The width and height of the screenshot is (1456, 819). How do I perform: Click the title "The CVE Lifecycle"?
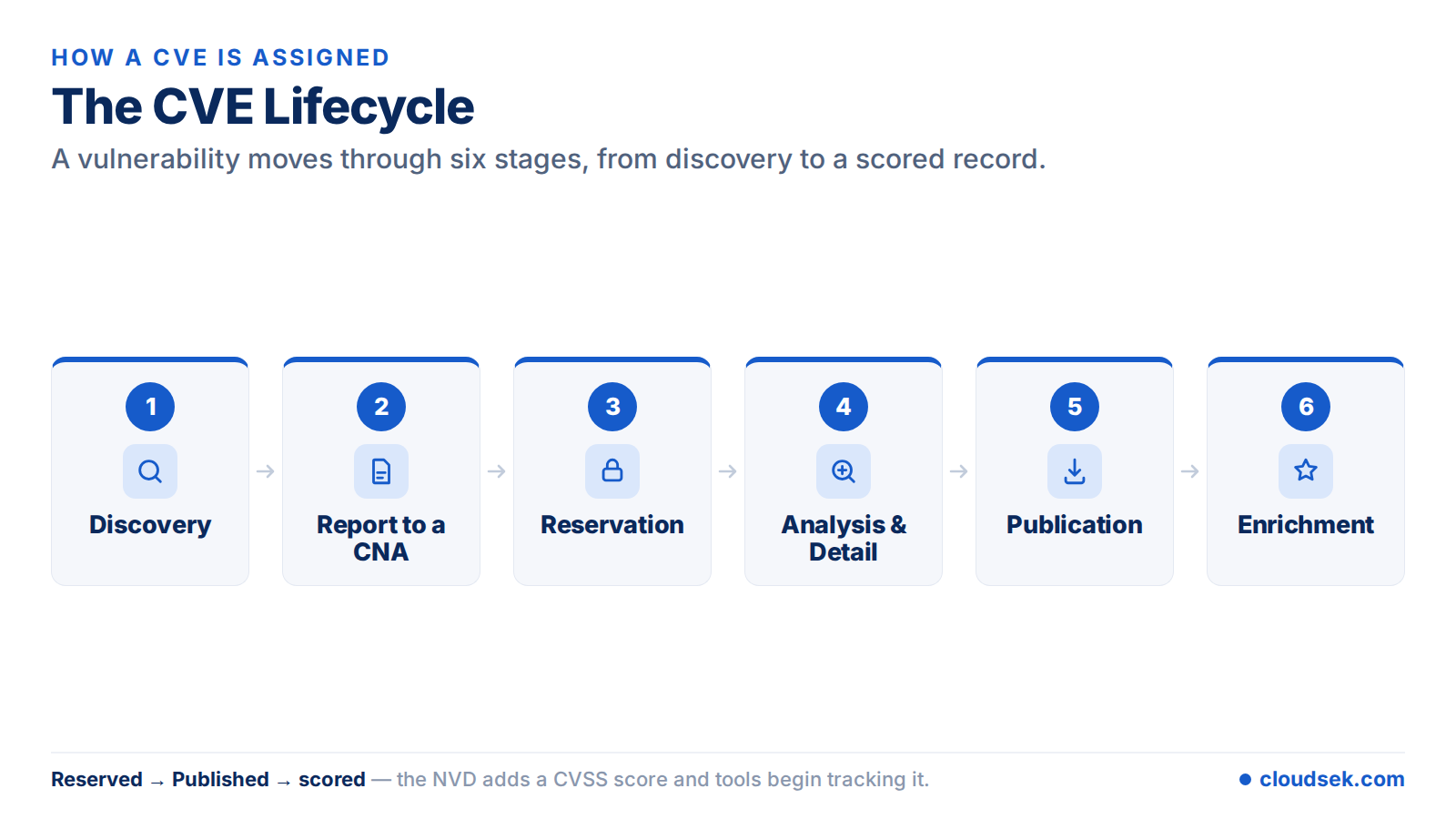263,107
